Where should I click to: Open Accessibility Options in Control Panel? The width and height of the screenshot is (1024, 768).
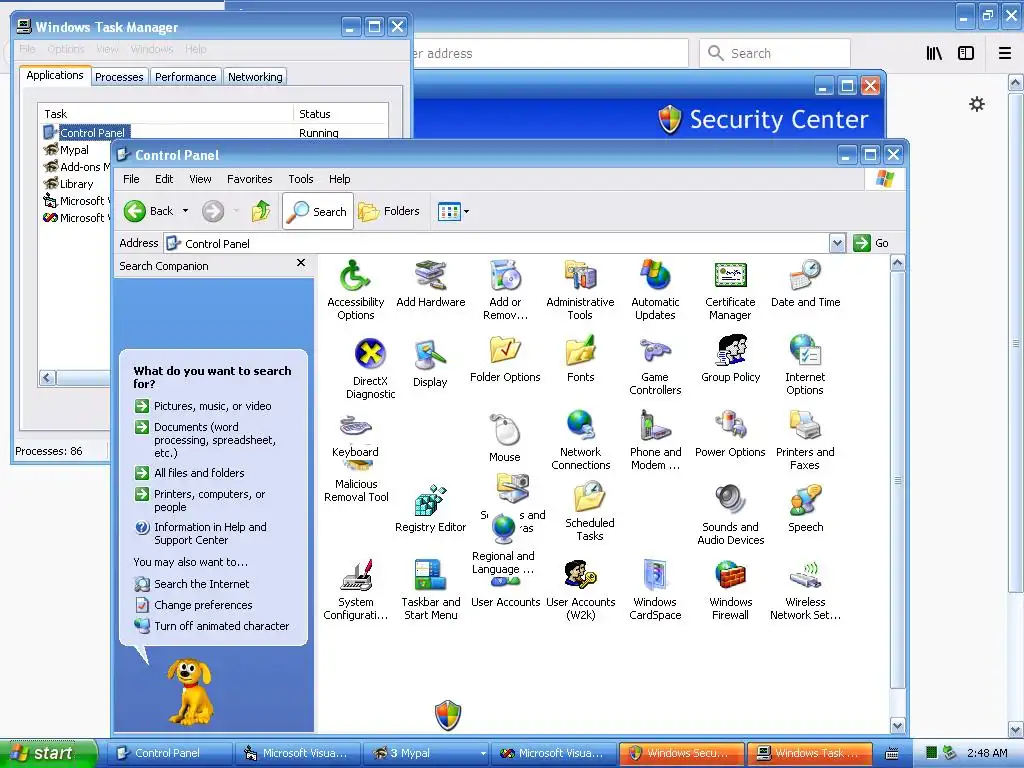355,290
